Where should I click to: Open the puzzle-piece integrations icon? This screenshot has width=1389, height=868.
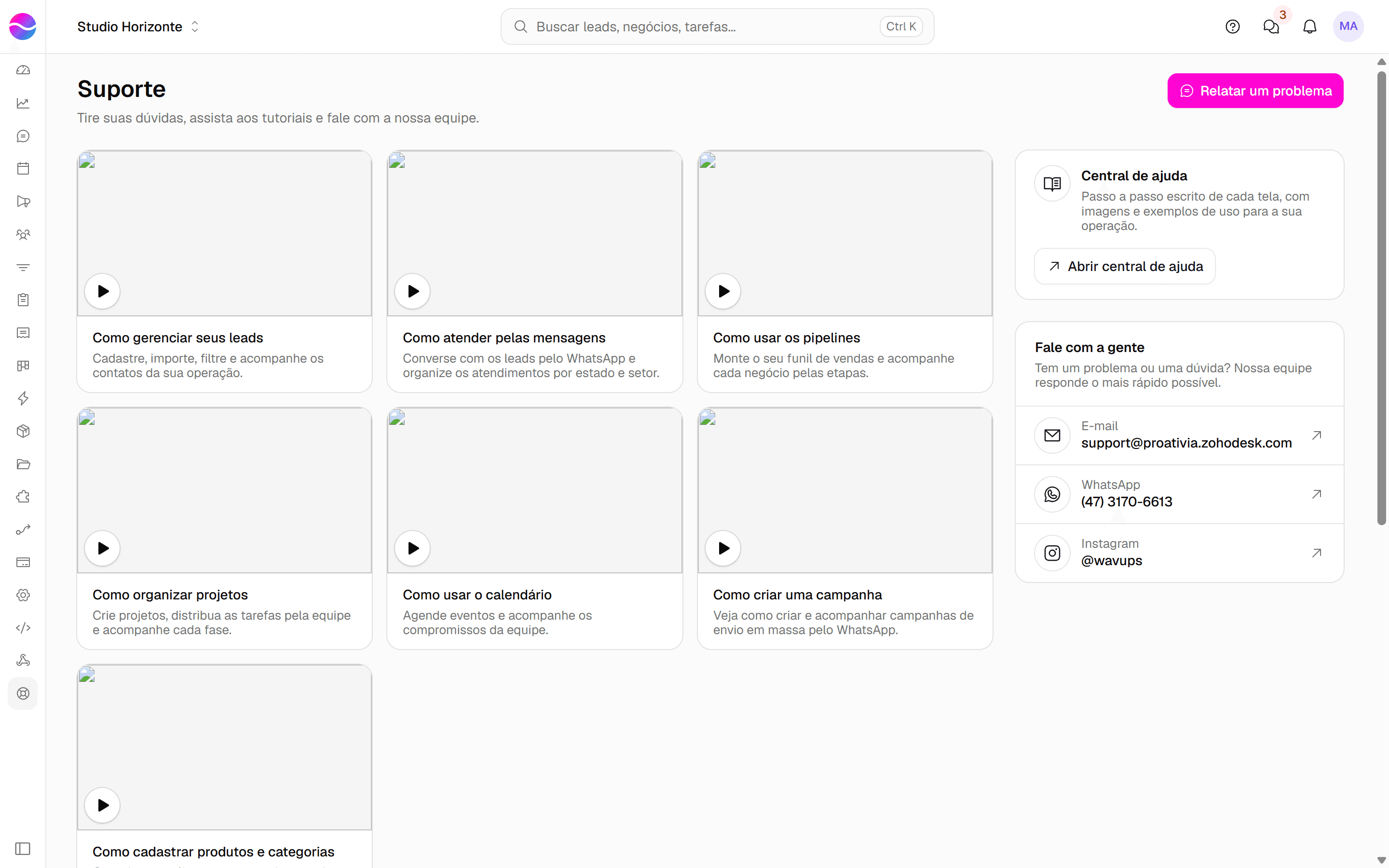pyautogui.click(x=23, y=497)
